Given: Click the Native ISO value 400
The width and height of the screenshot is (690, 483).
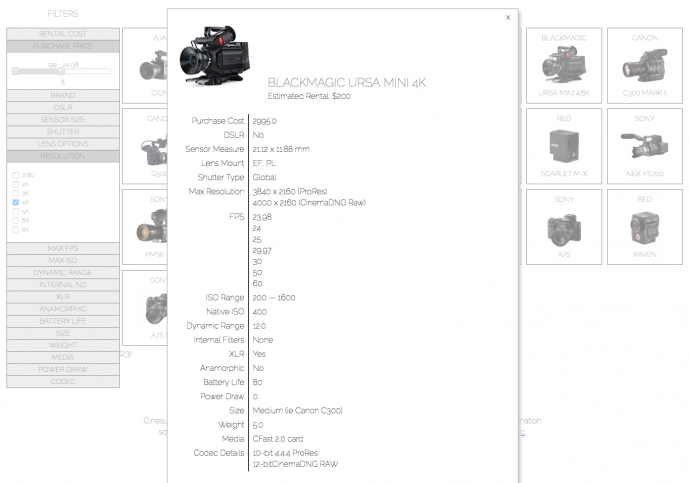Looking at the screenshot, I should point(260,312).
